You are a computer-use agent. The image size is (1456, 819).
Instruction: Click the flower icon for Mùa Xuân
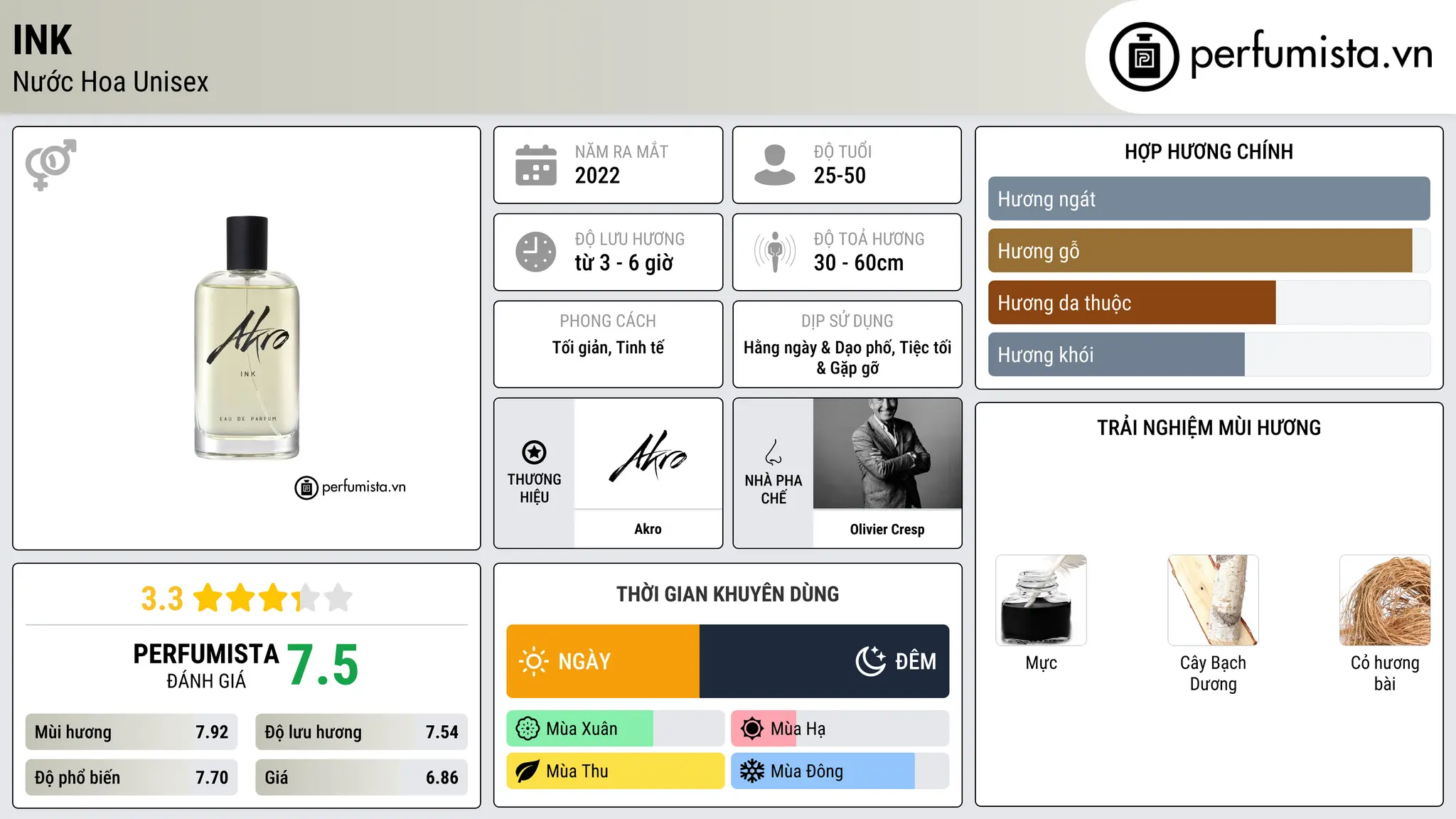[528, 729]
